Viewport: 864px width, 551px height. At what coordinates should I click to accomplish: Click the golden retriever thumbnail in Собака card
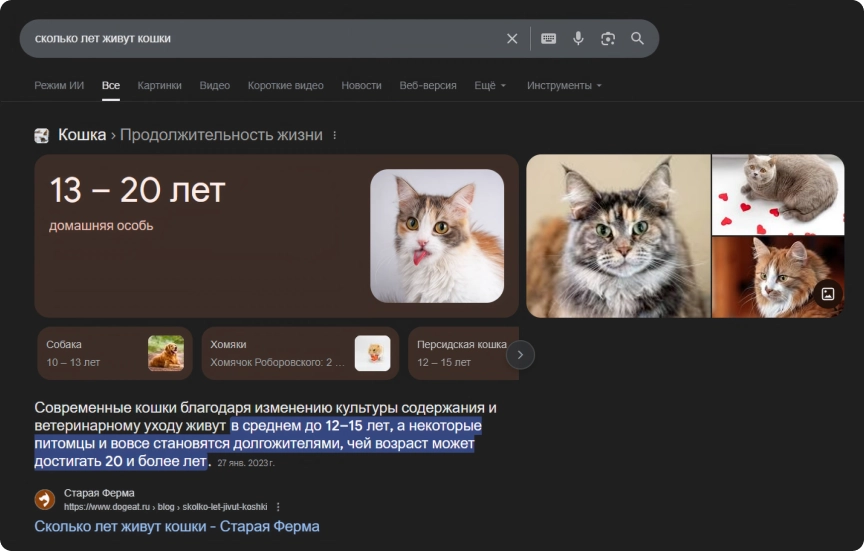click(166, 353)
